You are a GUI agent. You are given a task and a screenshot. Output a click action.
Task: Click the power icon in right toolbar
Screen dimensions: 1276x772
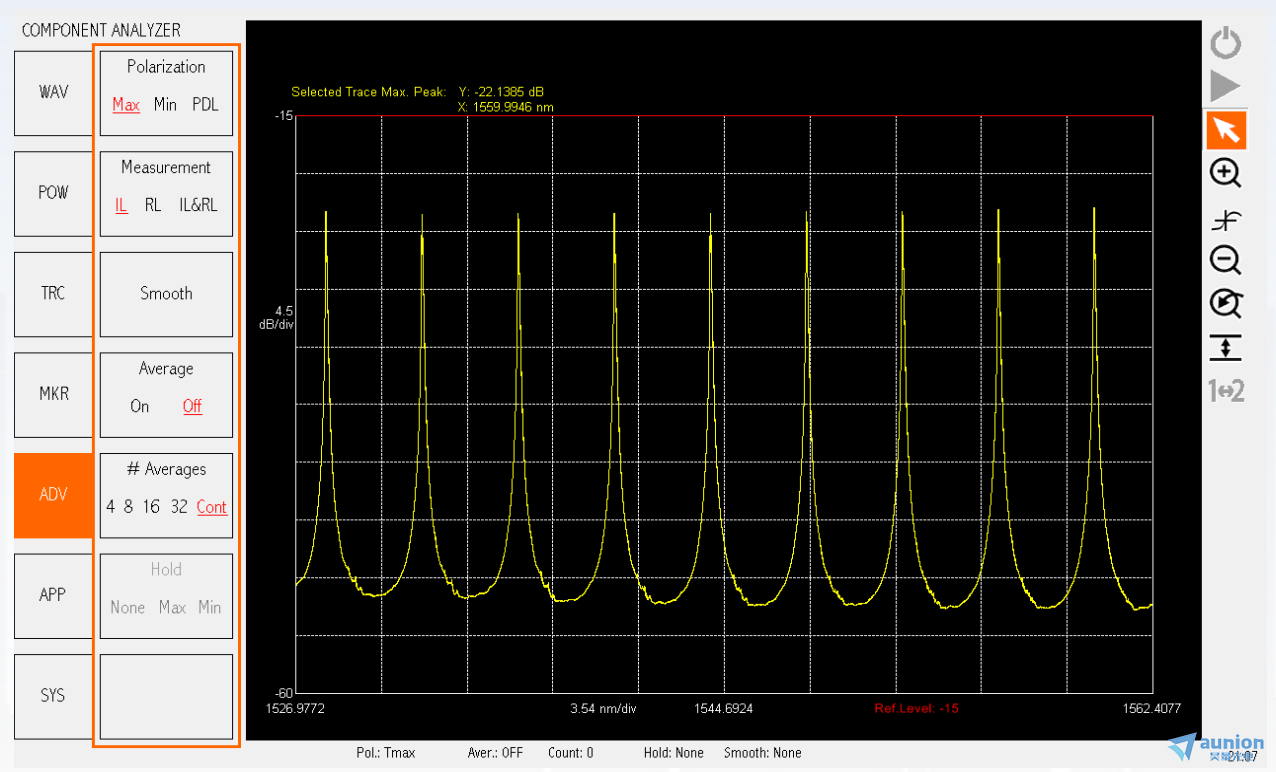click(1225, 44)
